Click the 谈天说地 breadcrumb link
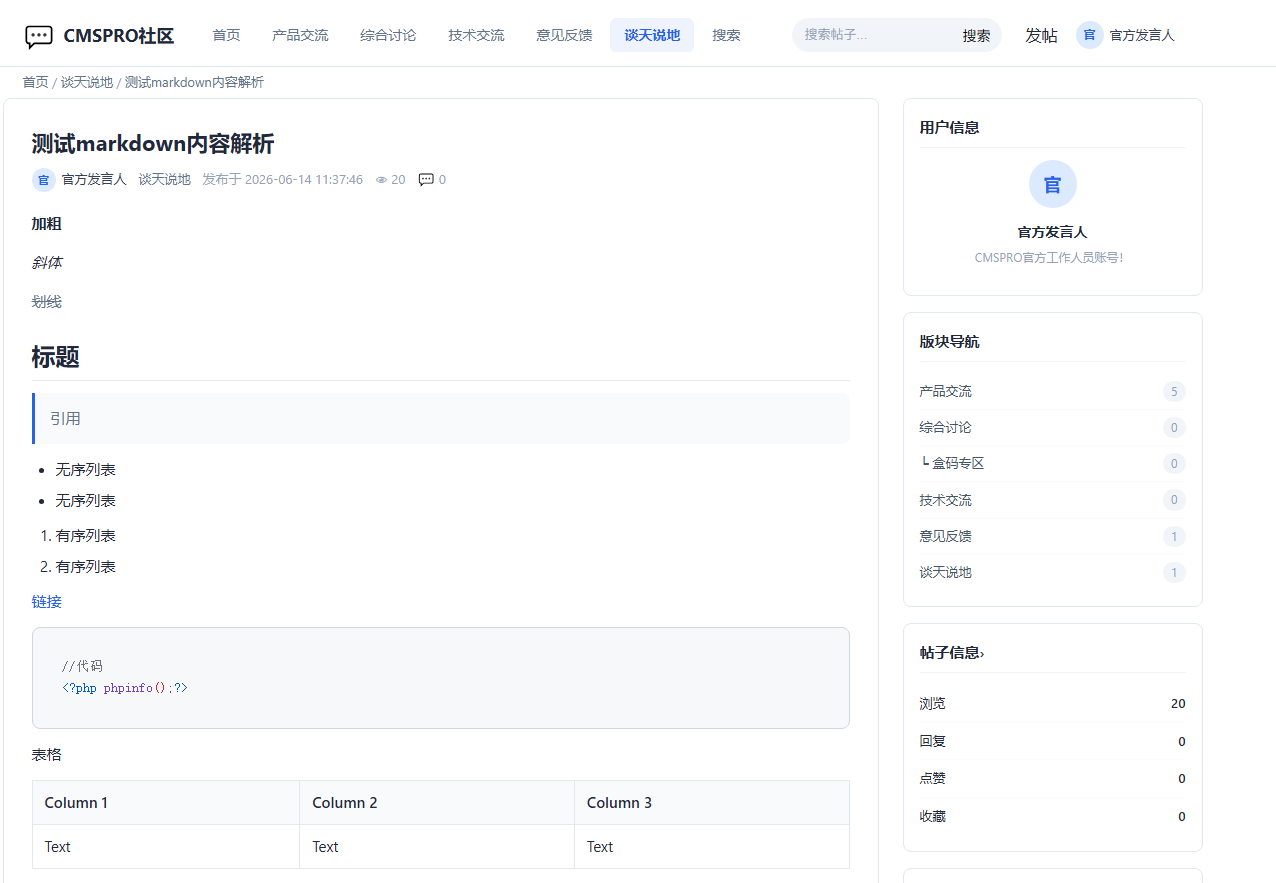 coord(87,82)
